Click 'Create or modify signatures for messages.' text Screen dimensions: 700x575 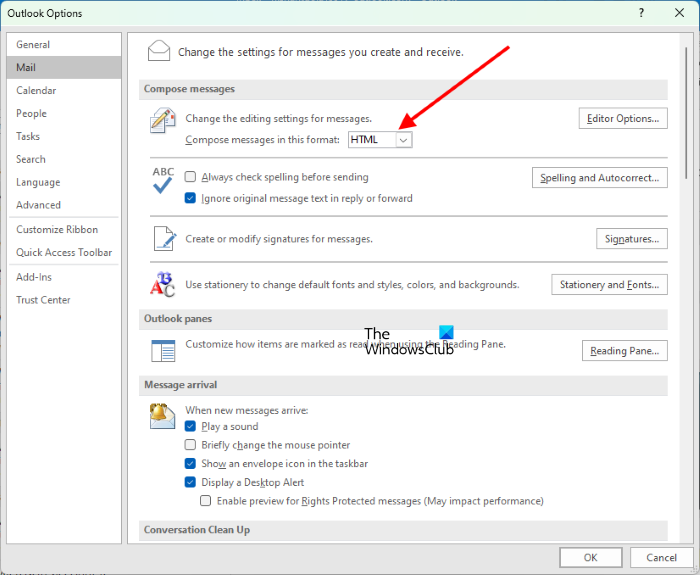279,239
